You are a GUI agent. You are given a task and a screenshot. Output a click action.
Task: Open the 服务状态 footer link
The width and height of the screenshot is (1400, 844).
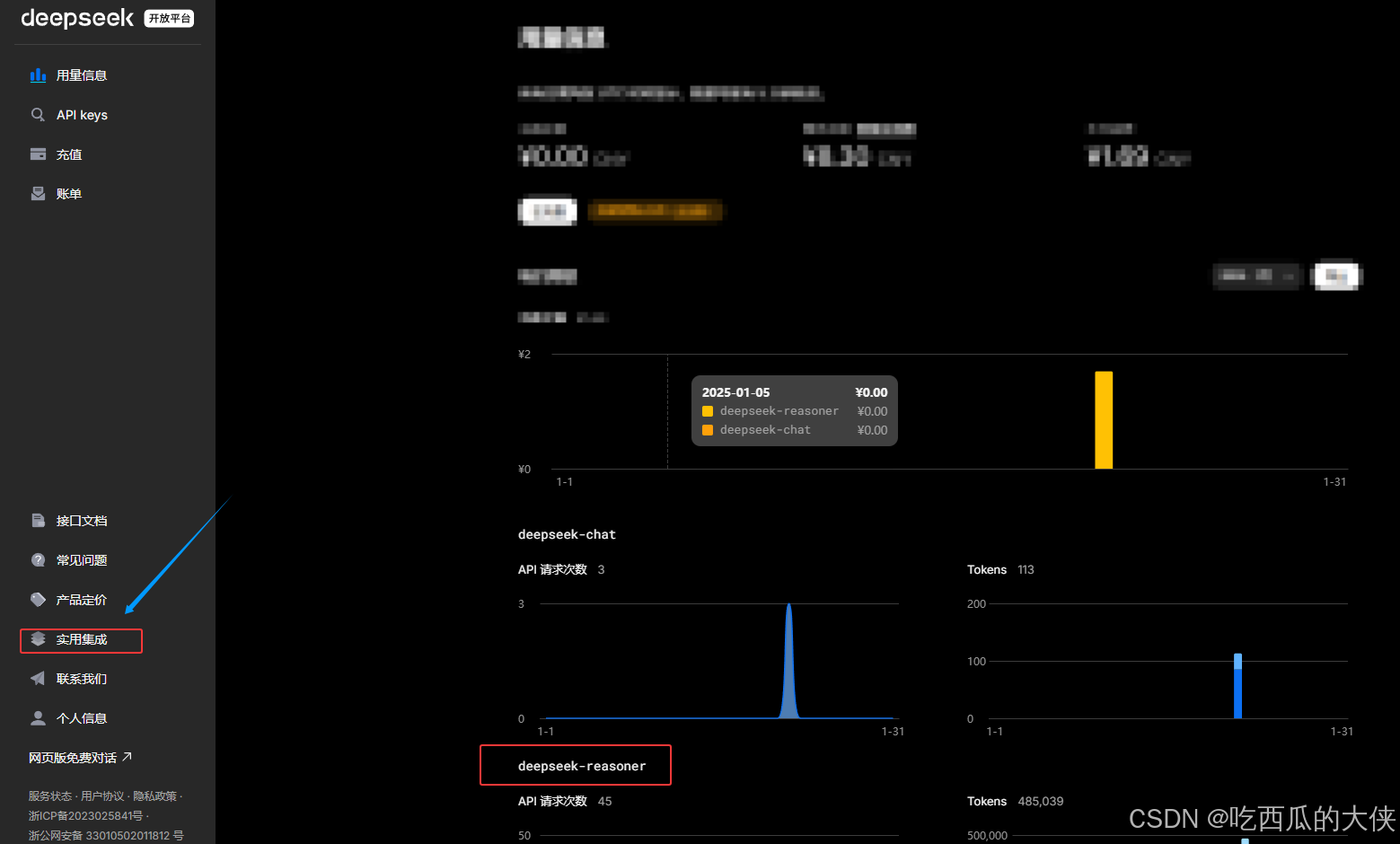50,796
